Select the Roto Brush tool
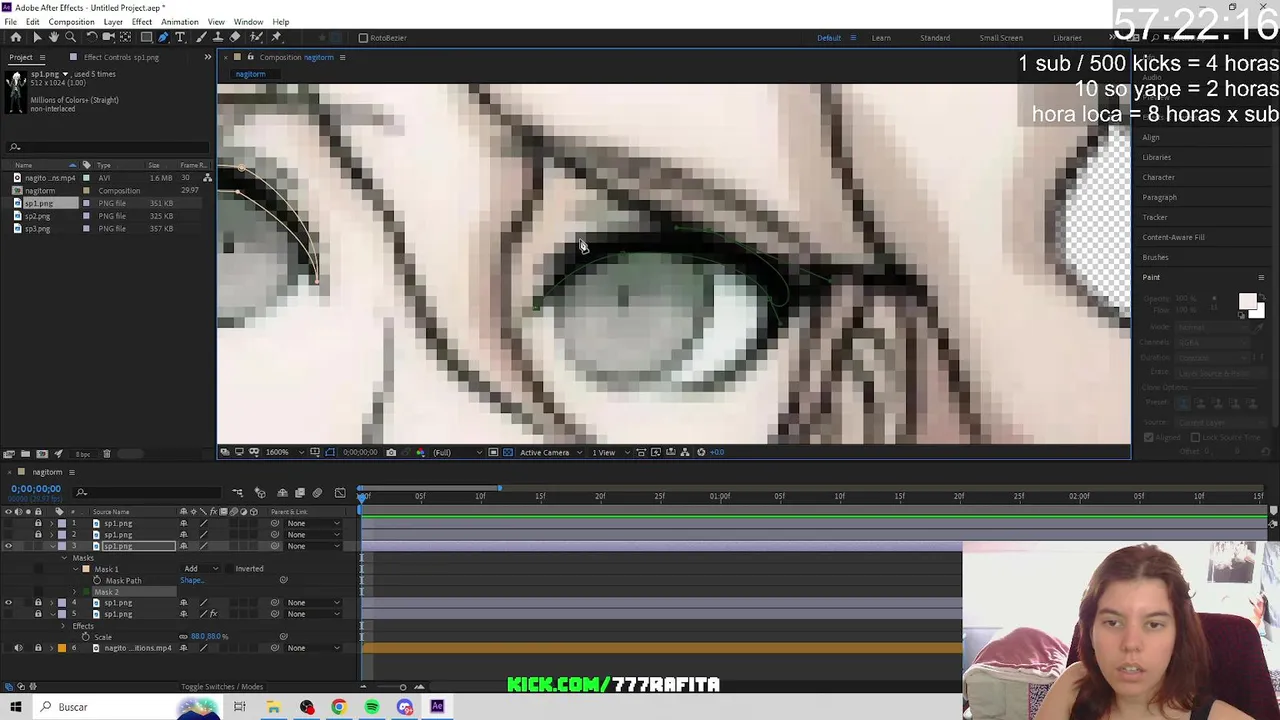This screenshot has height=720, width=1280. point(255,37)
